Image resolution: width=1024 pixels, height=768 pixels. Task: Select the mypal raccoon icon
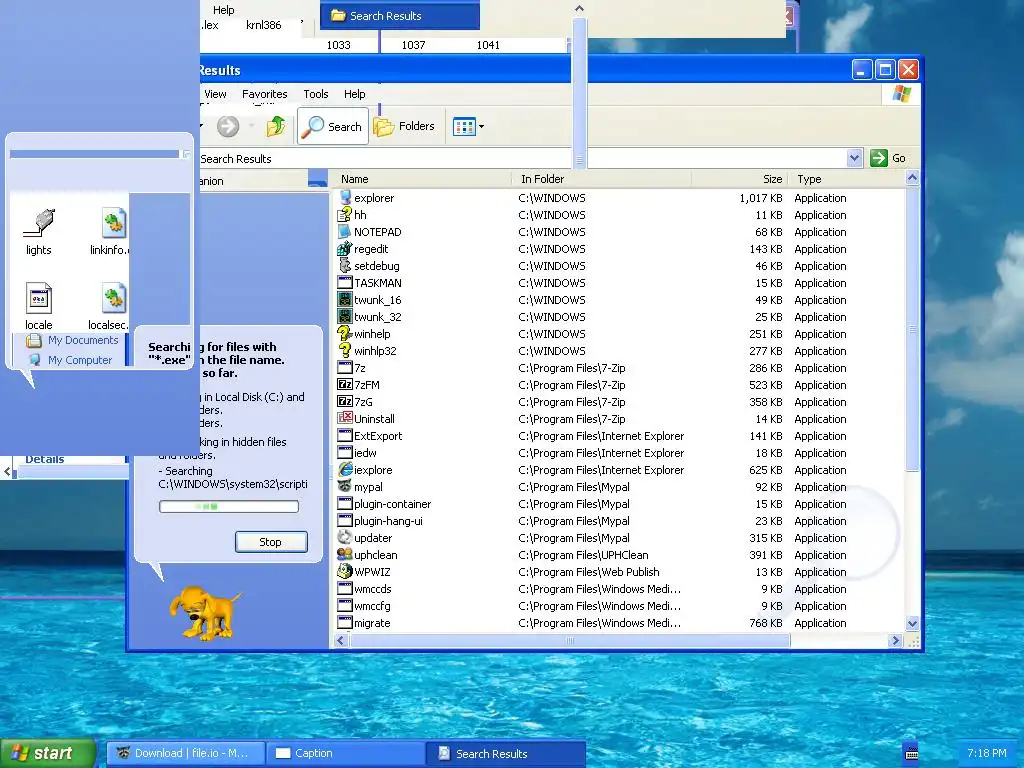point(345,486)
